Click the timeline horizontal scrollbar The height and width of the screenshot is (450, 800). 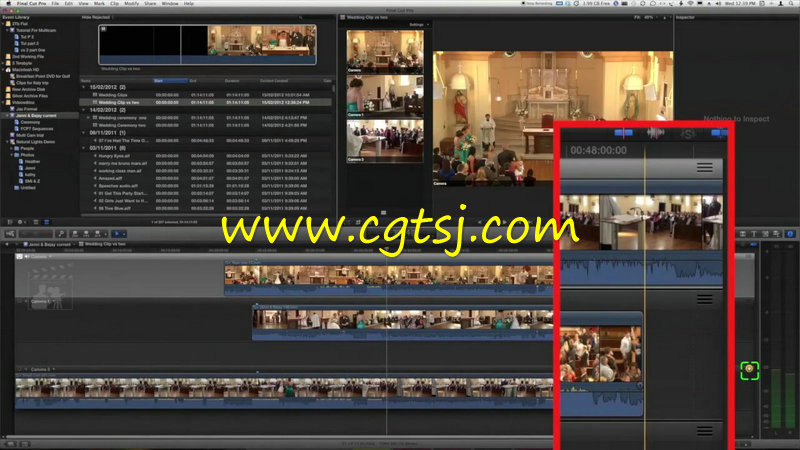click(378, 437)
